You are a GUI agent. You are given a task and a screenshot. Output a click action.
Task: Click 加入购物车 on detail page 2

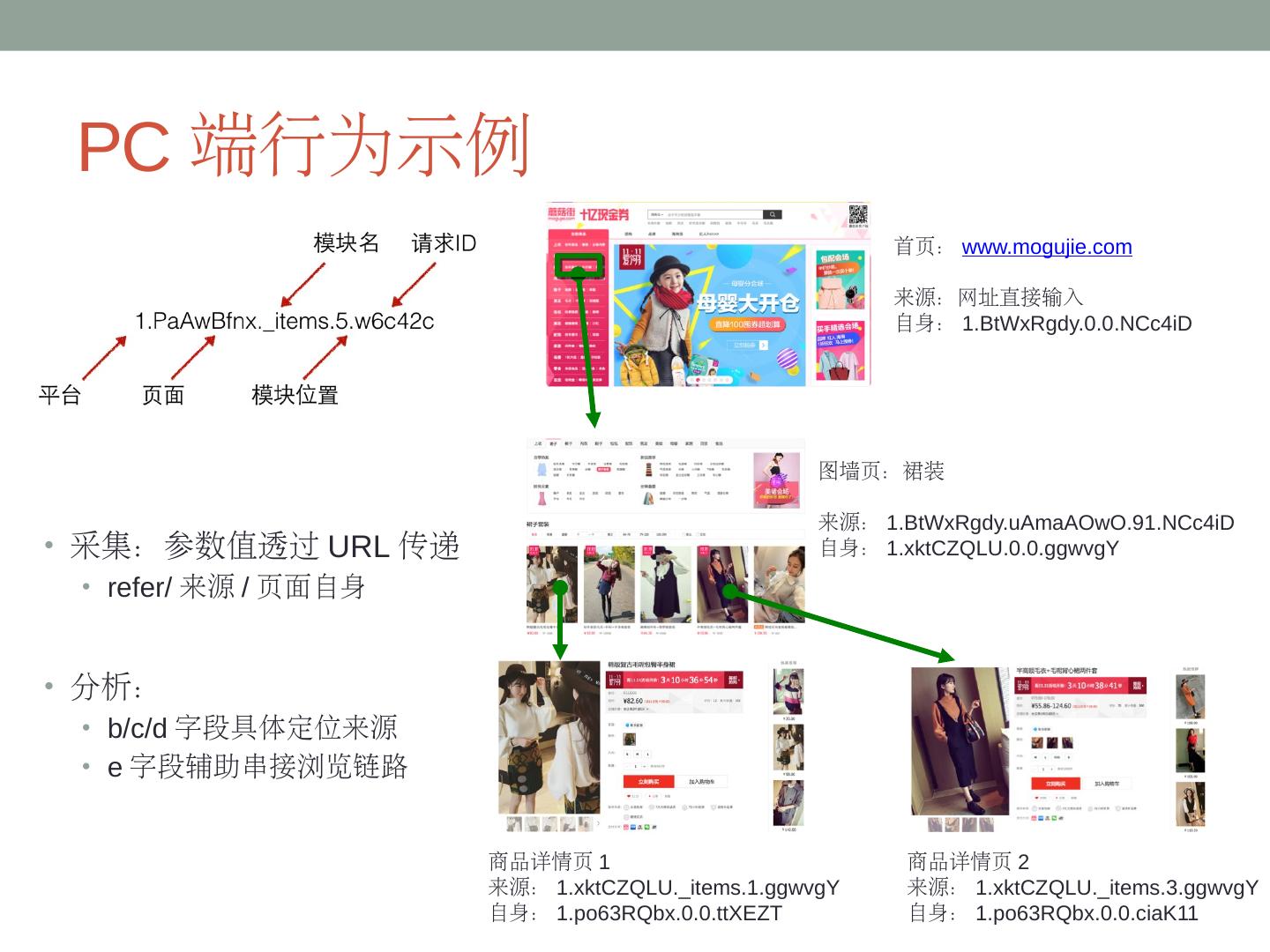pyautogui.click(x=1106, y=783)
